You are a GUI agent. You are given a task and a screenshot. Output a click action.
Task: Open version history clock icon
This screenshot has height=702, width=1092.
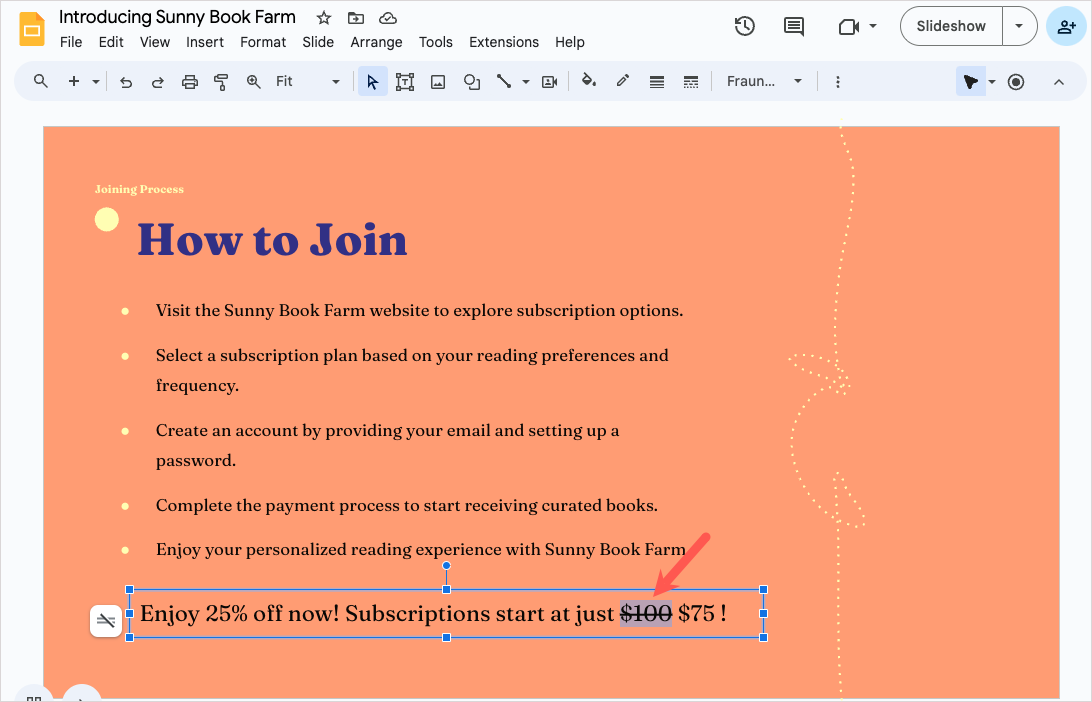[x=744, y=26]
